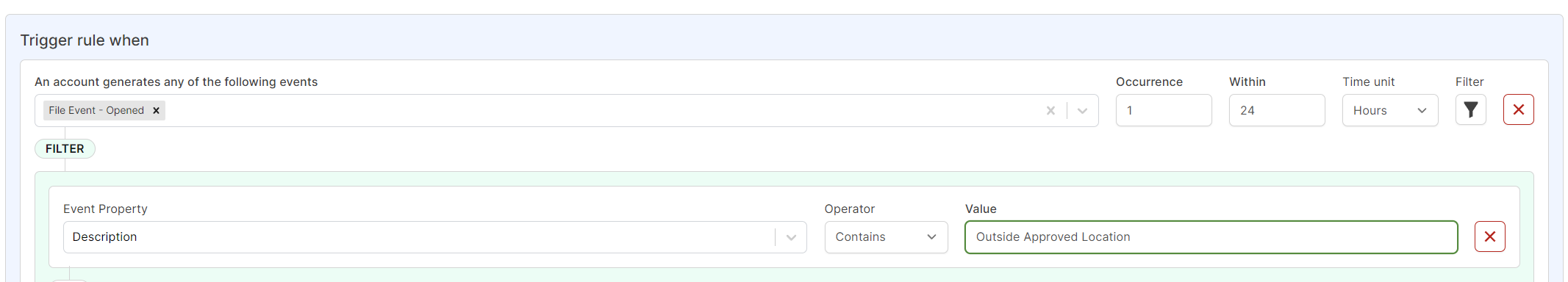Open the Contains operator dropdown

(x=886, y=237)
